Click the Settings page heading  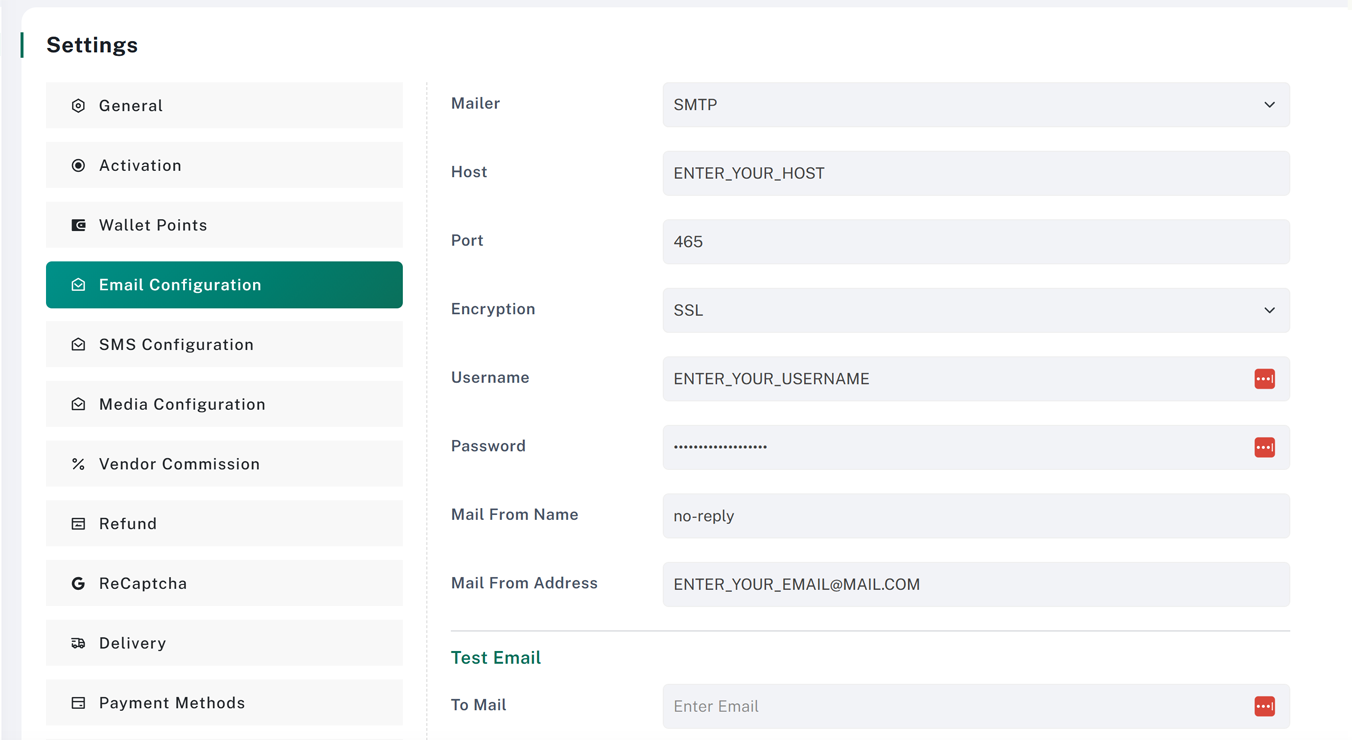(x=92, y=45)
